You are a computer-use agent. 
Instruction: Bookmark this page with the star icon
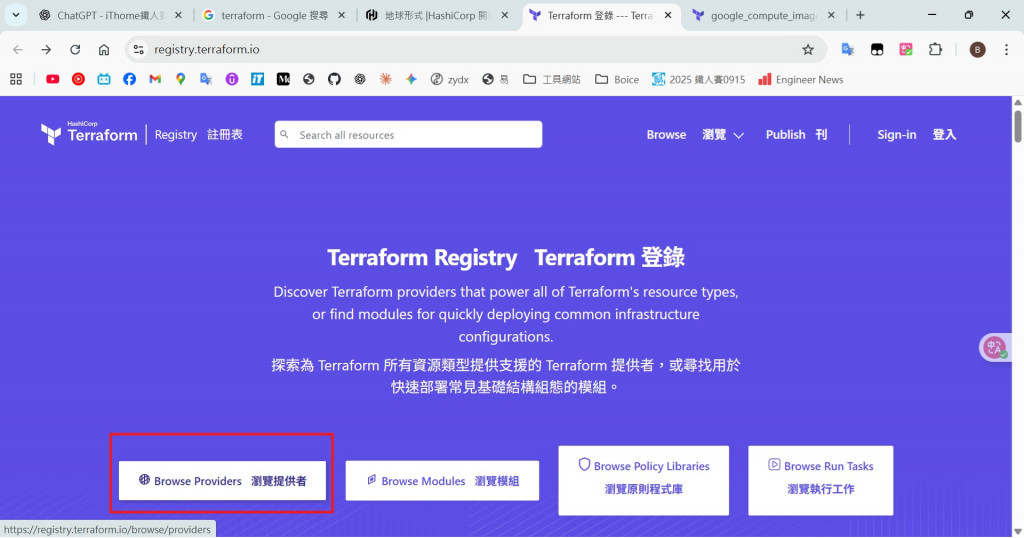(808, 50)
